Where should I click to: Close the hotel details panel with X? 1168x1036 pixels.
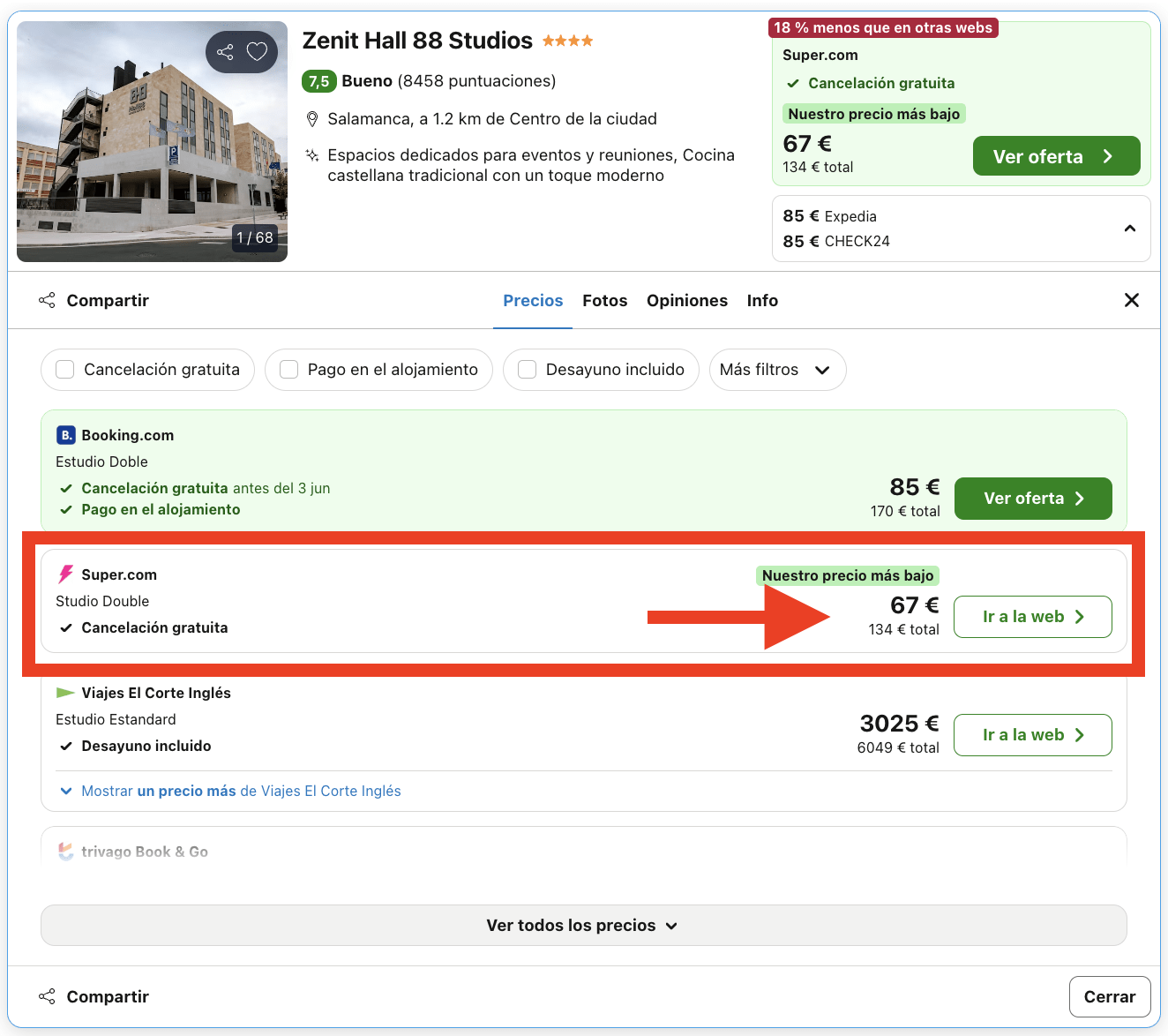(x=1132, y=300)
